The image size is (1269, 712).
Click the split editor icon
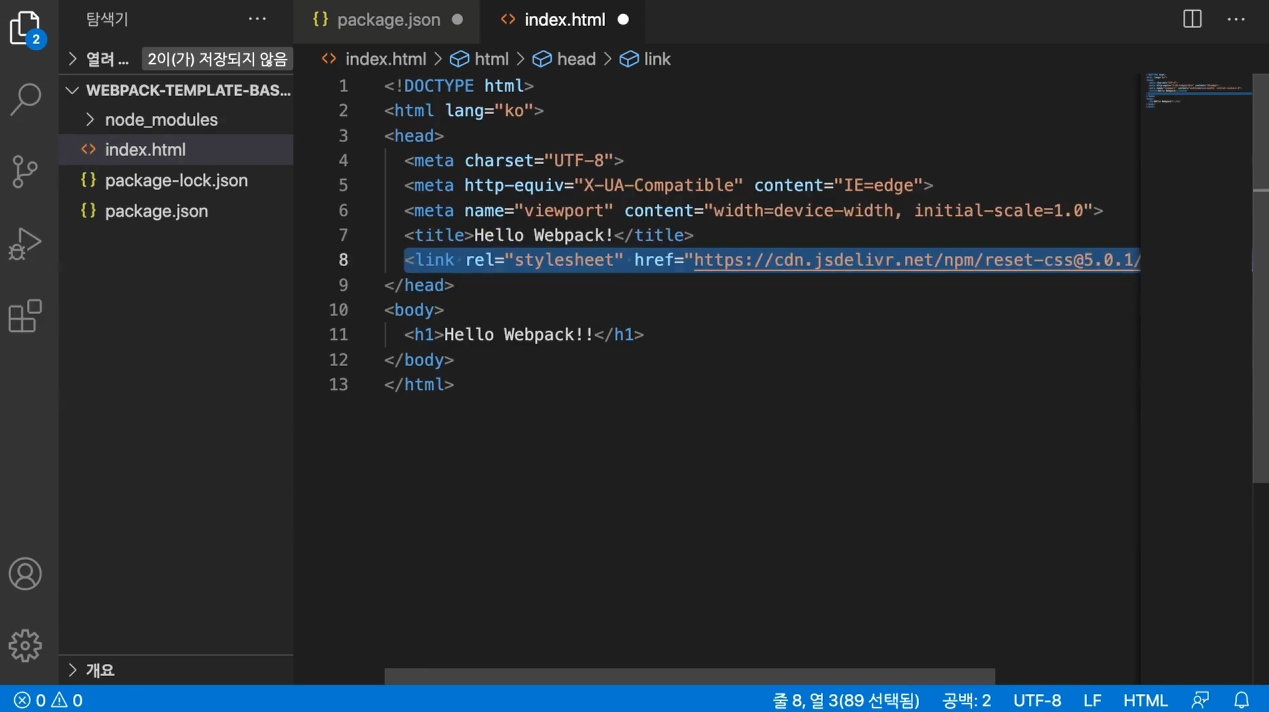click(1192, 19)
